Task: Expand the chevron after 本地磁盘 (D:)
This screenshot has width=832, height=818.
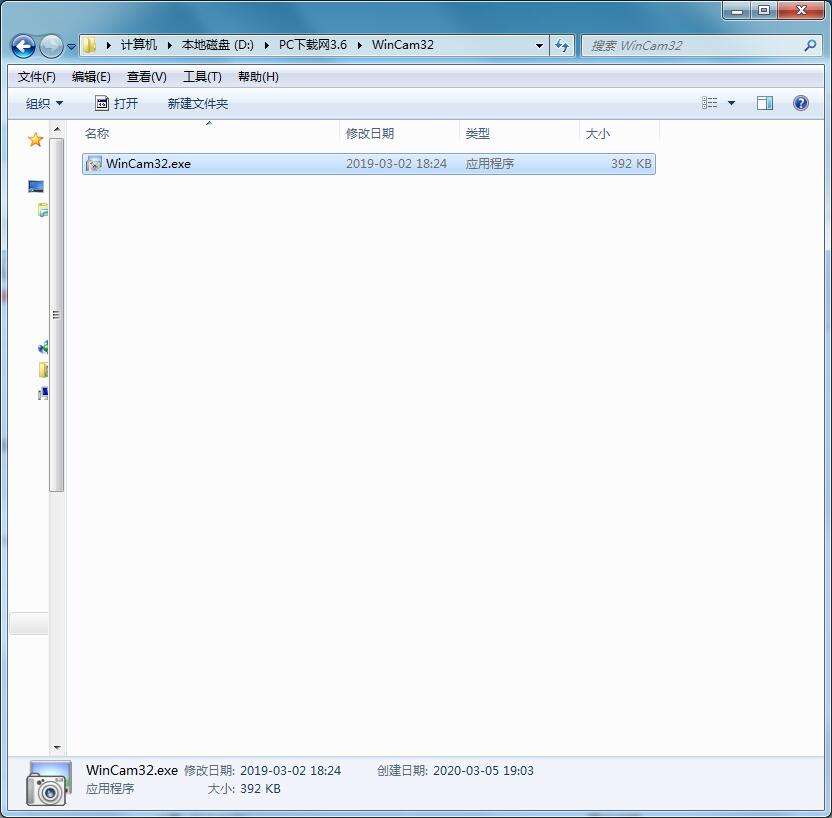Action: click(266, 46)
